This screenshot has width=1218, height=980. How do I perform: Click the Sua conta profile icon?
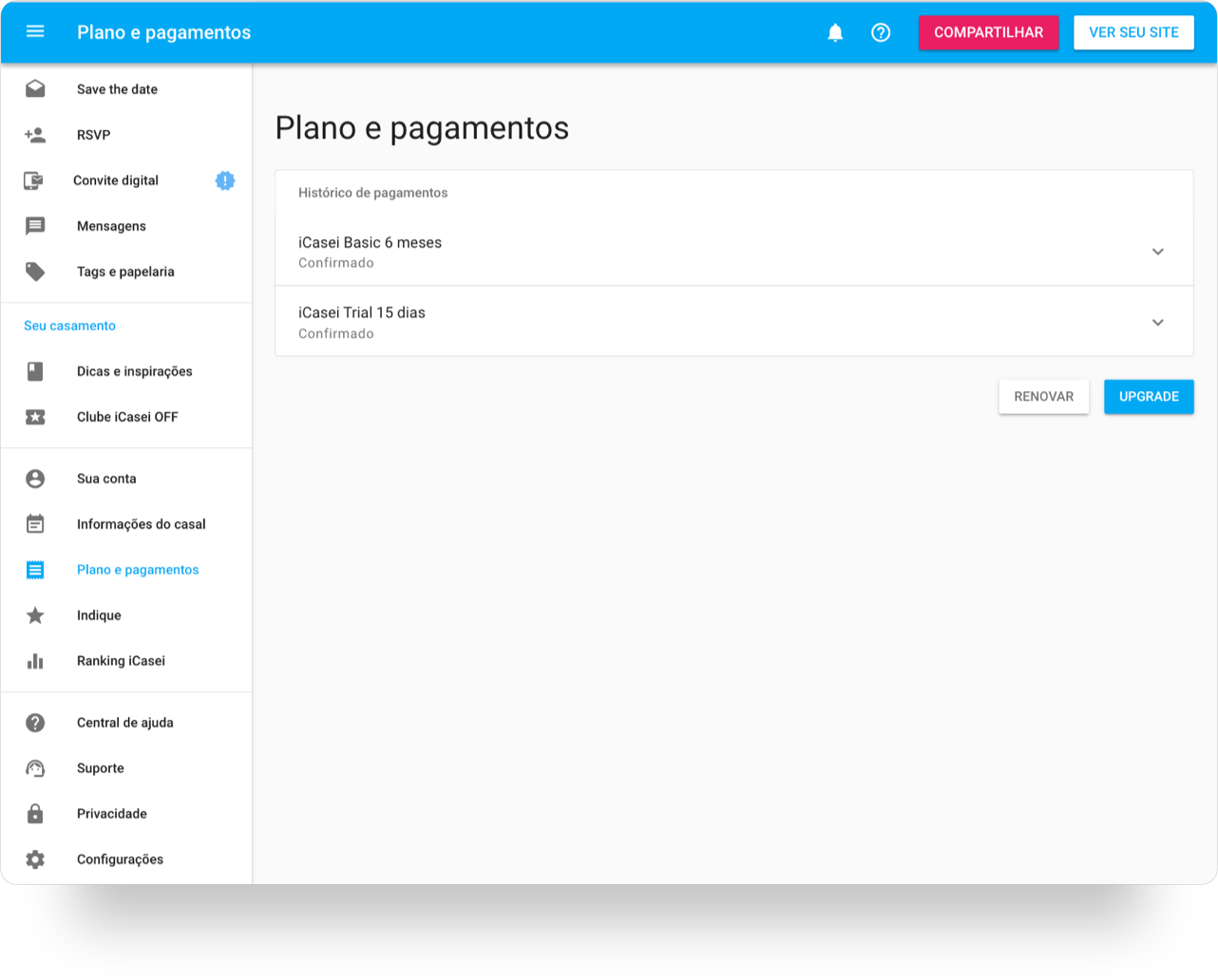35,479
